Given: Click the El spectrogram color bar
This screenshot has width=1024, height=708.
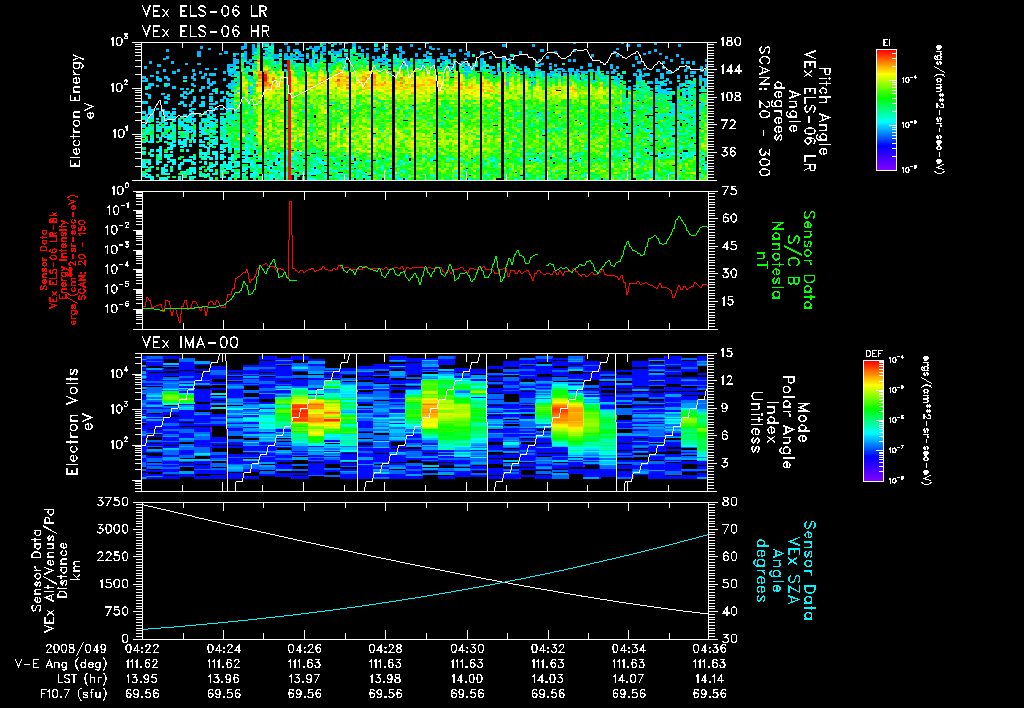Looking at the screenshot, I should tap(886, 110).
